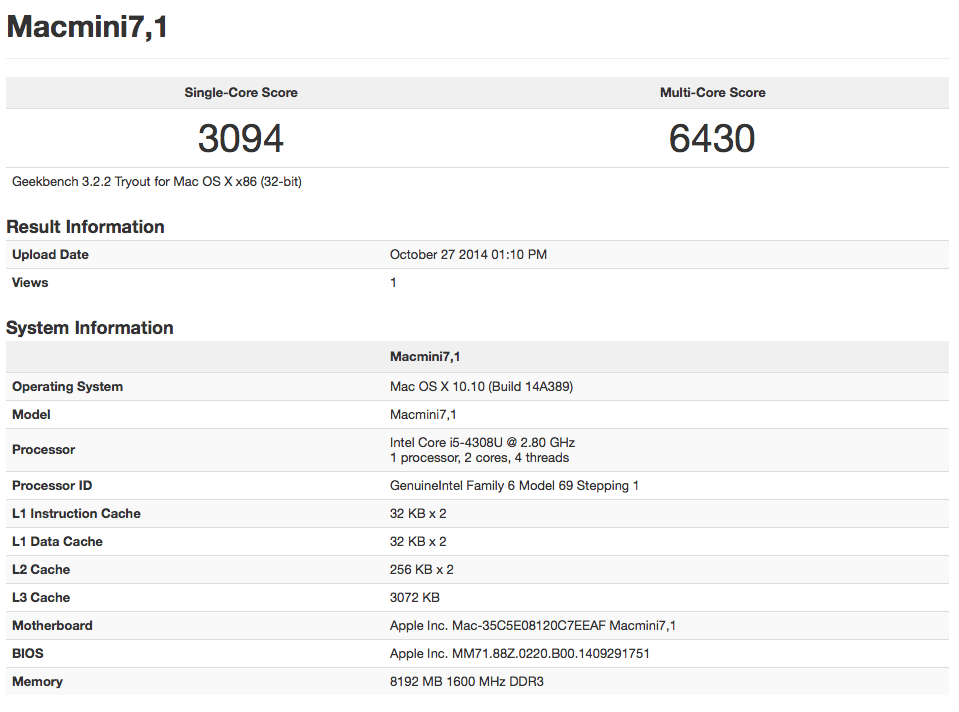Screen dimensions: 959x712
Task: Click the Apple Inc. MM71.88Z.0220.B00.1409291751 BIOS value
Action: point(520,654)
